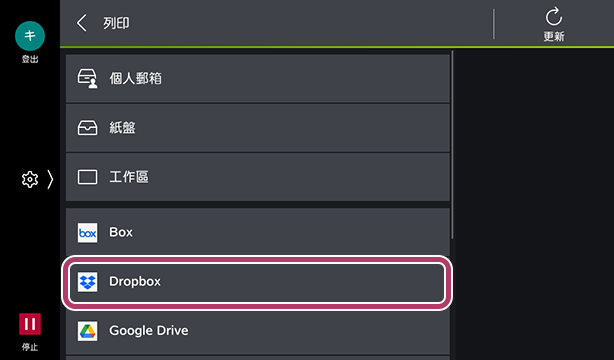Tap the 登出 logout label

30,59
